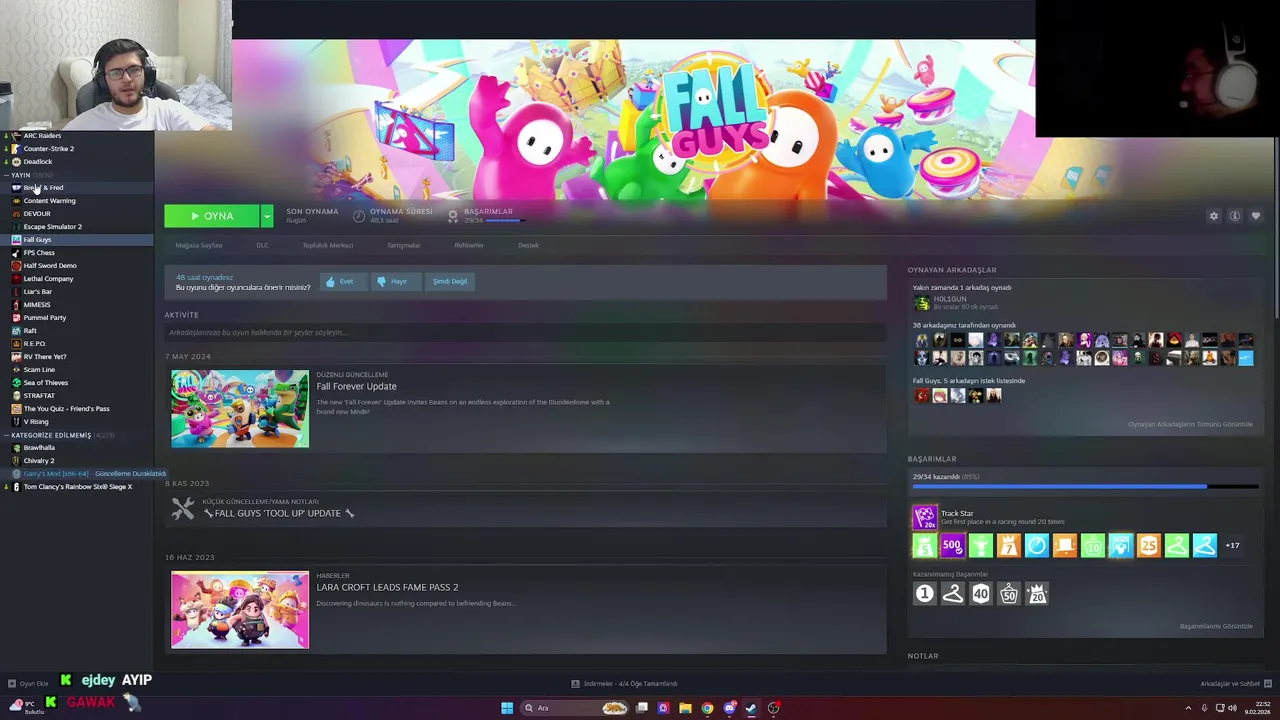Viewport: 1280px width, 720px height.
Task: Open Destek tab
Action: point(528,245)
